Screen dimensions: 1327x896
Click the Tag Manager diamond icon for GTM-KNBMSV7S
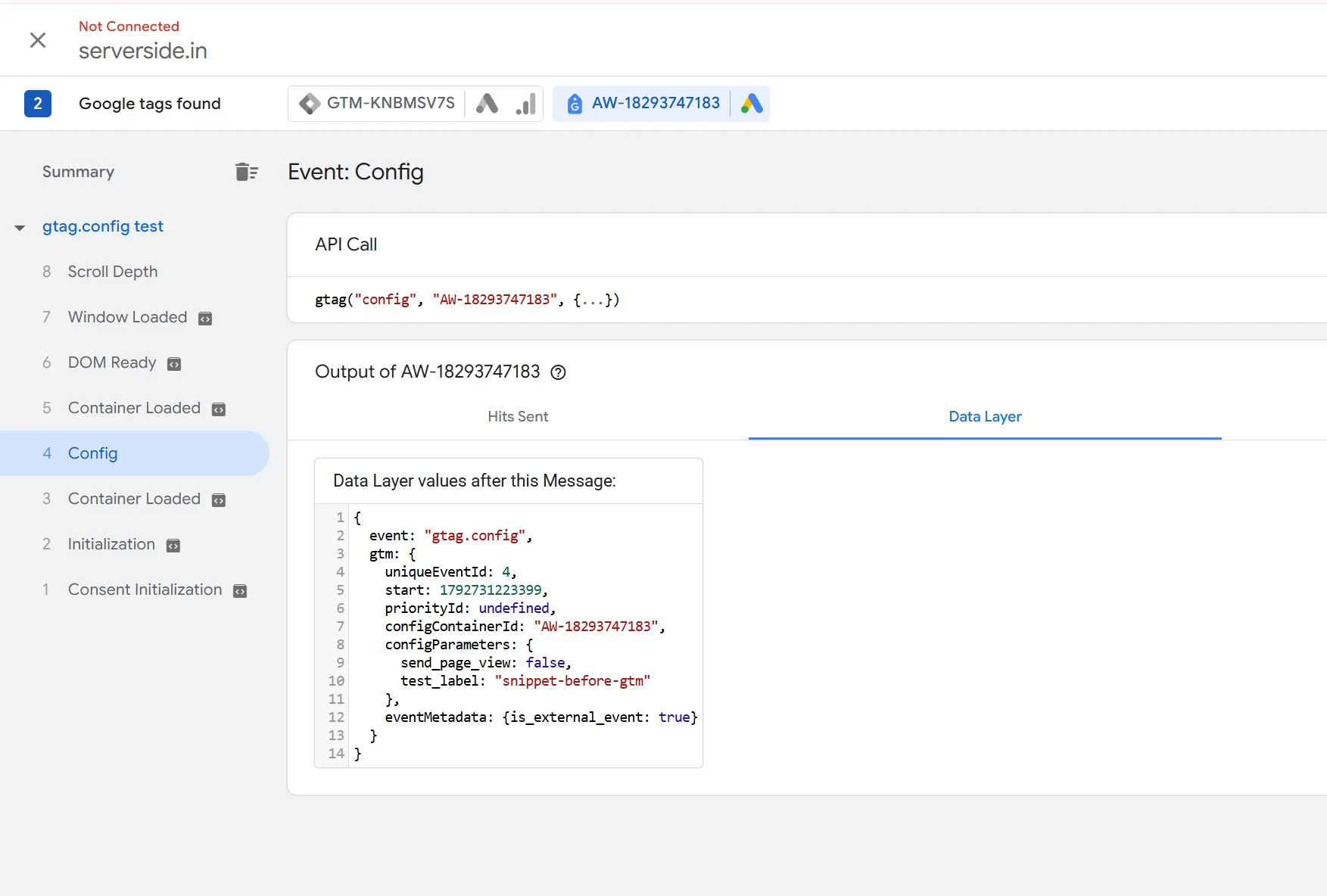point(310,104)
